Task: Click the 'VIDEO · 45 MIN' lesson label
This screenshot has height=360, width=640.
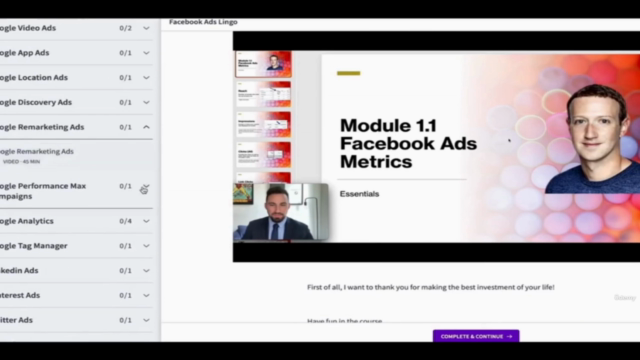Action: pyautogui.click(x=21, y=162)
